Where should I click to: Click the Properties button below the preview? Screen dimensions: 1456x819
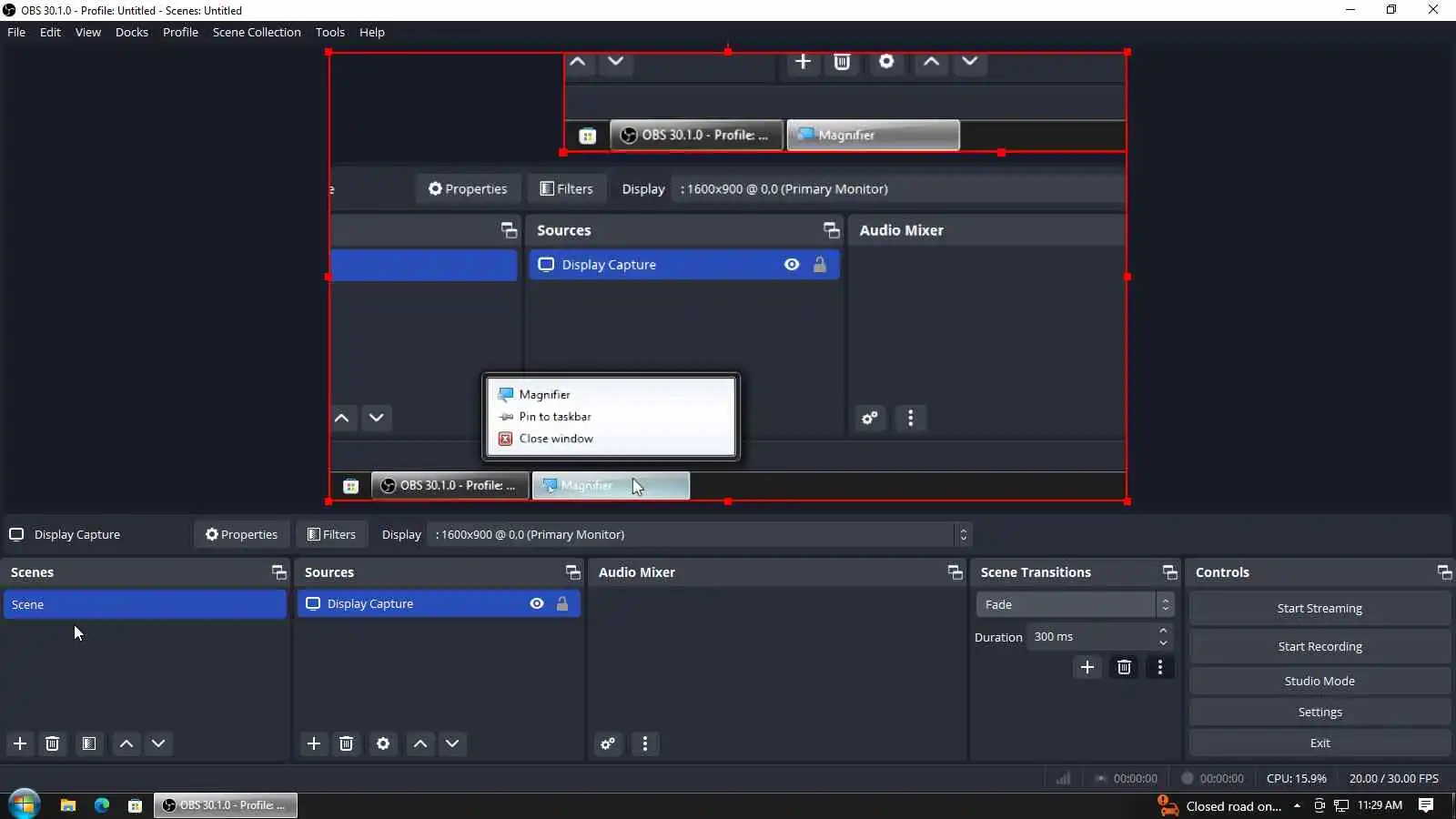pyautogui.click(x=241, y=534)
